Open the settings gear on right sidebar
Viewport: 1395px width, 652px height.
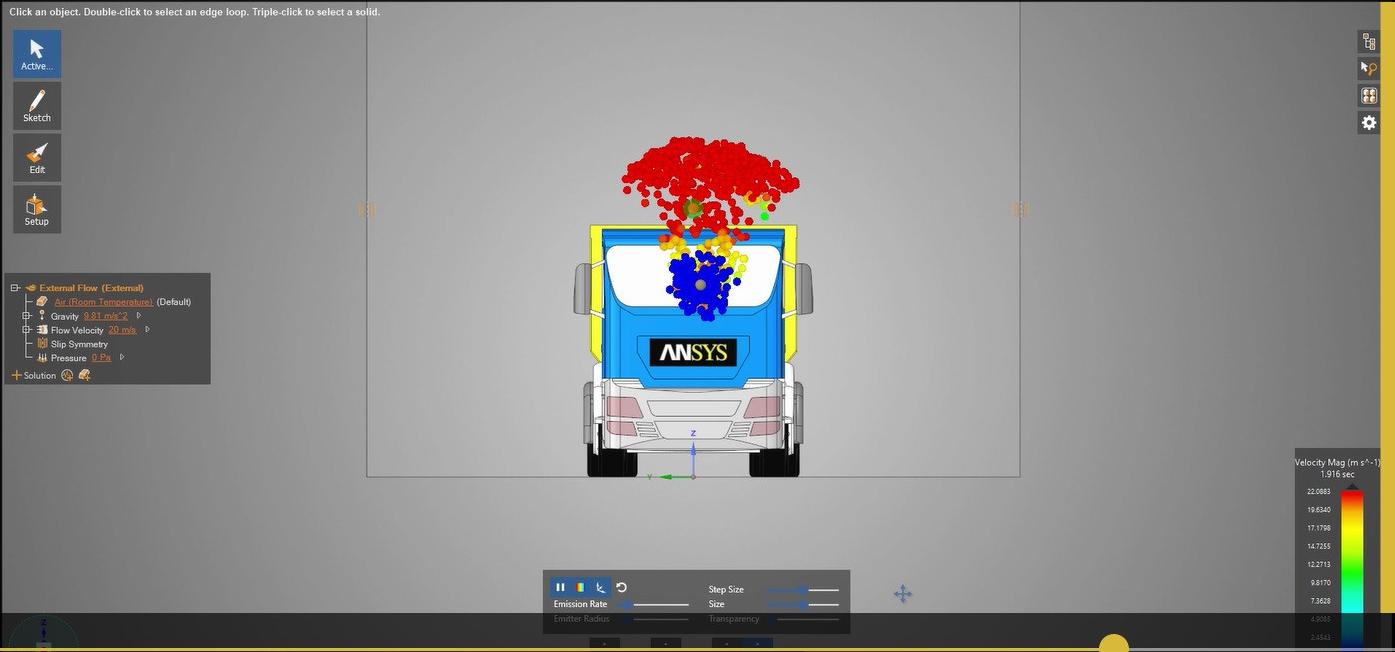1368,122
